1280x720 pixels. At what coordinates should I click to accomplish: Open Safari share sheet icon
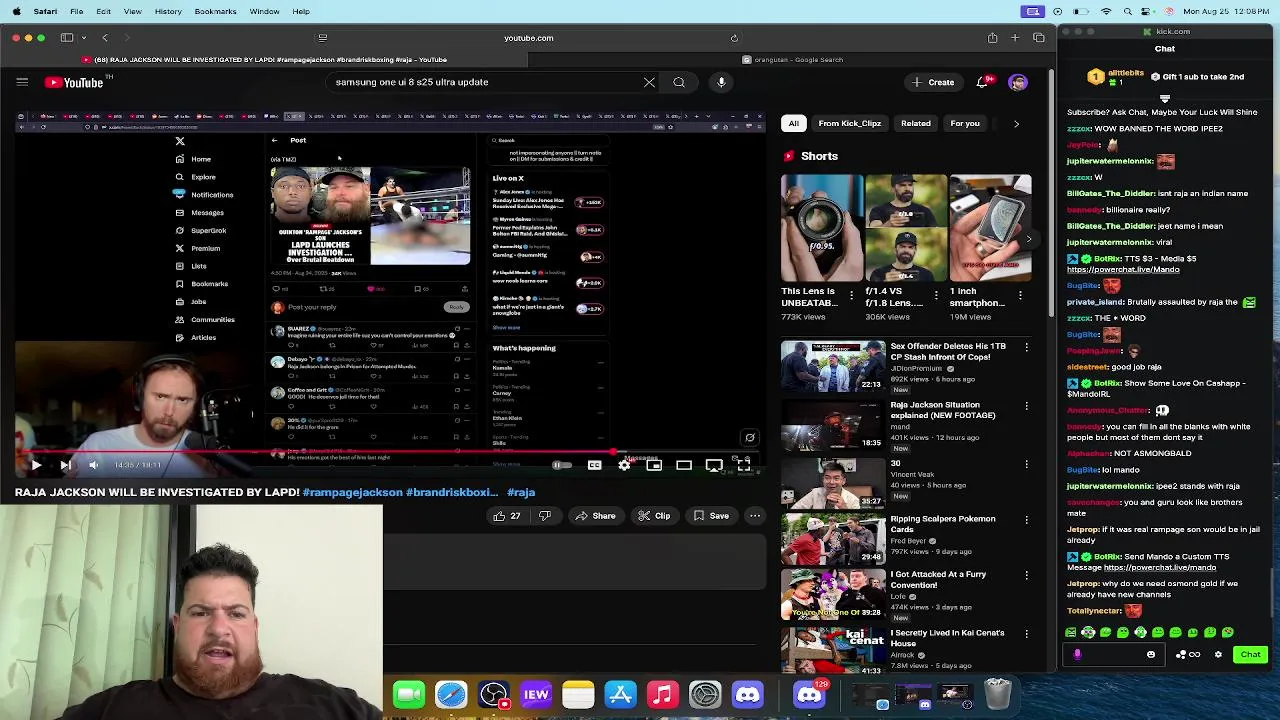(x=992, y=38)
